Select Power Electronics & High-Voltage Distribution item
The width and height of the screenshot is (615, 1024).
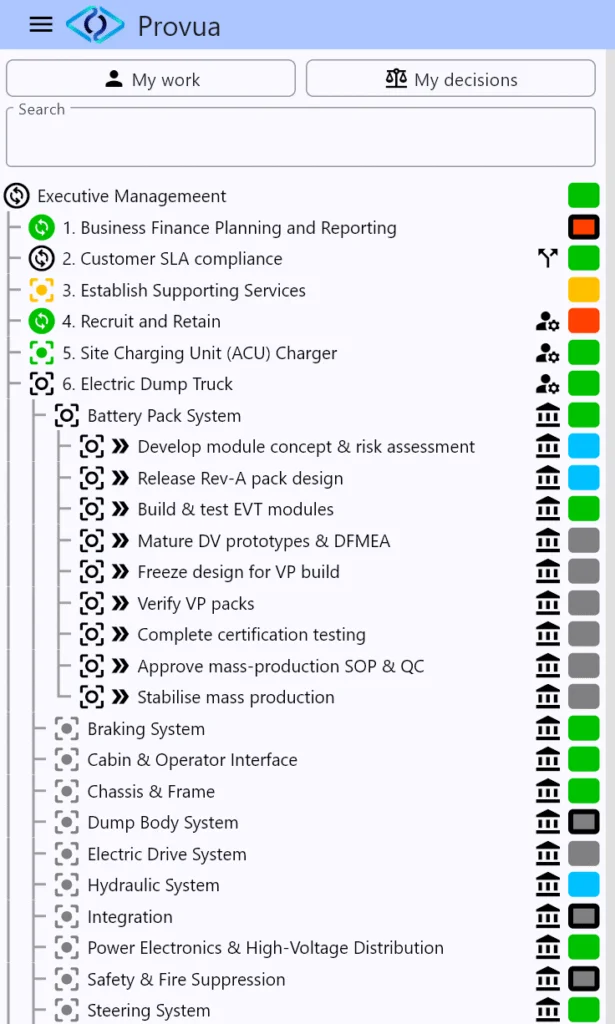(265, 948)
